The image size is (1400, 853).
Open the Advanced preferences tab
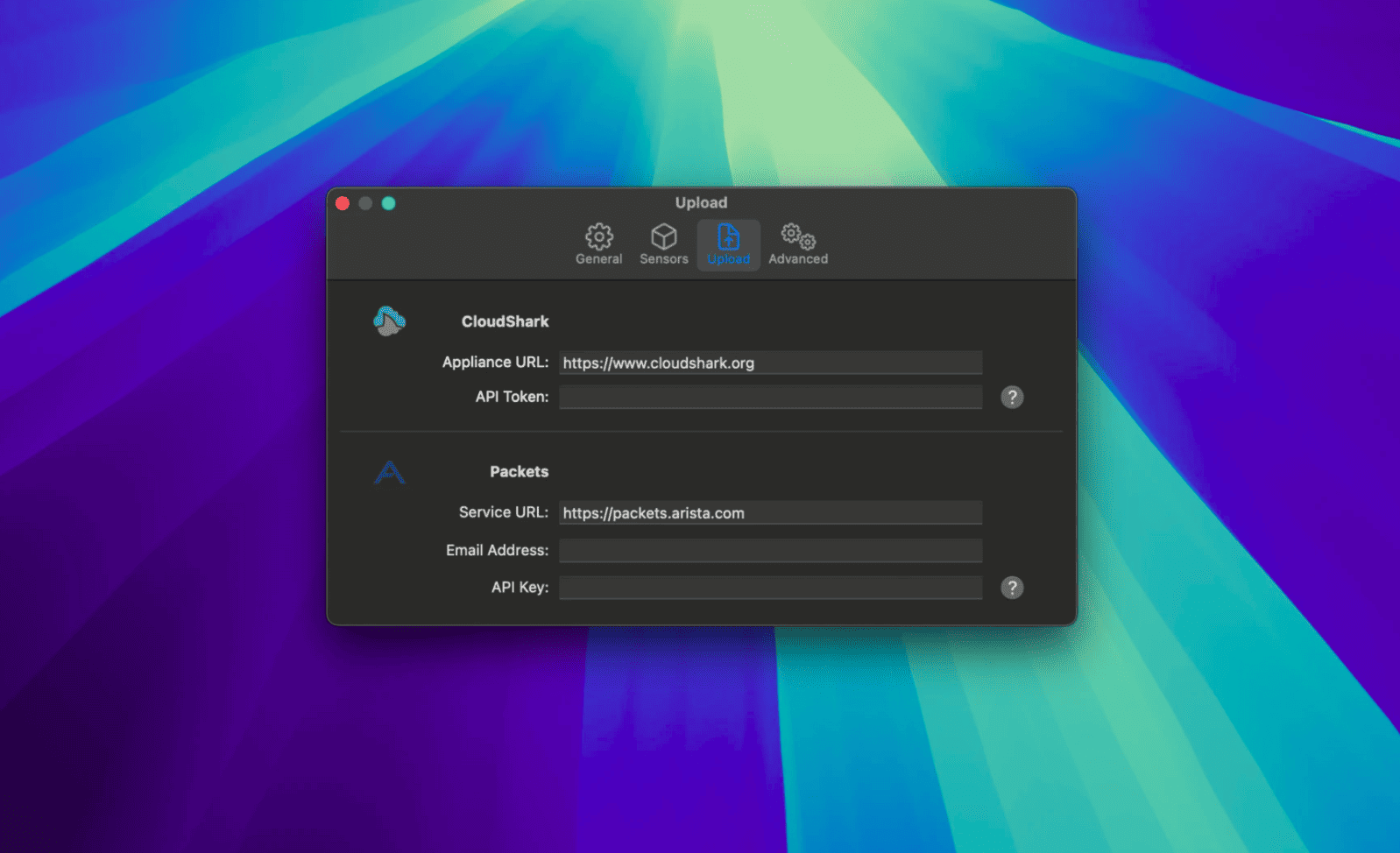798,244
